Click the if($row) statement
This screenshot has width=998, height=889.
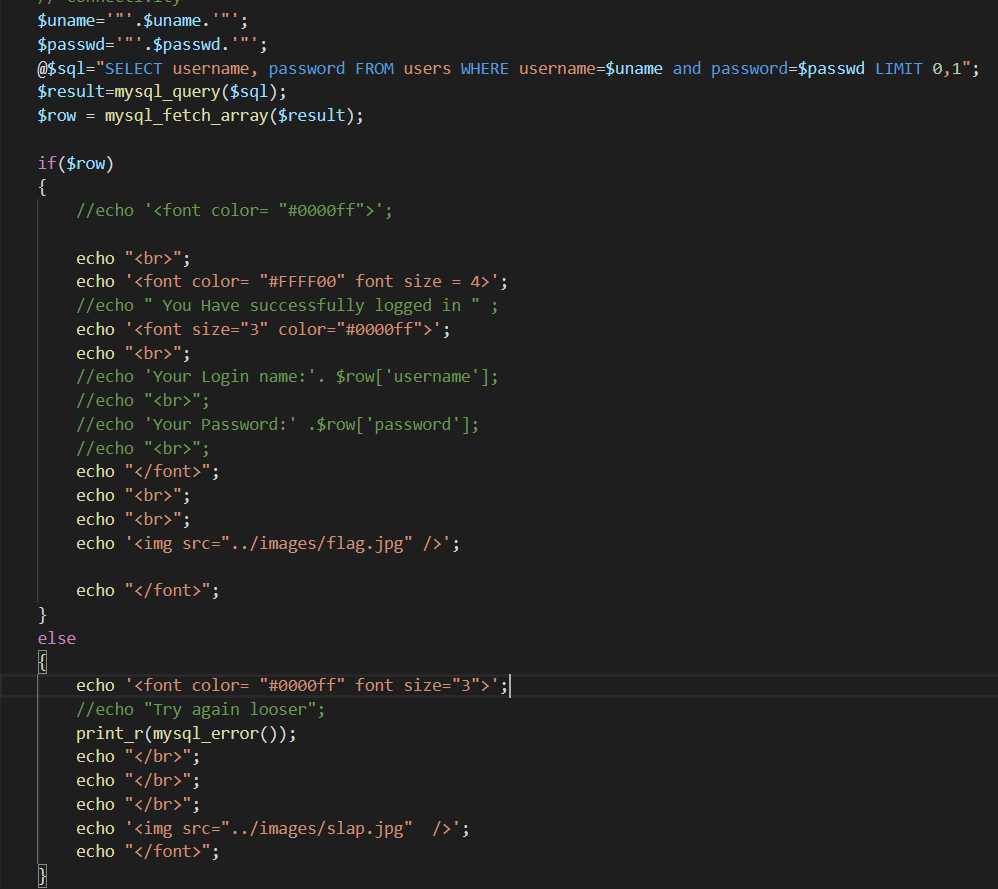point(75,164)
